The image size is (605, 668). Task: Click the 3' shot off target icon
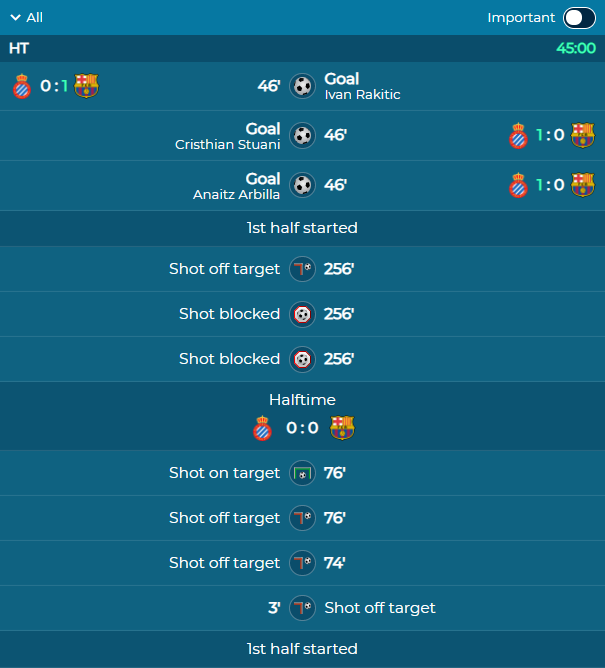tap(302, 608)
